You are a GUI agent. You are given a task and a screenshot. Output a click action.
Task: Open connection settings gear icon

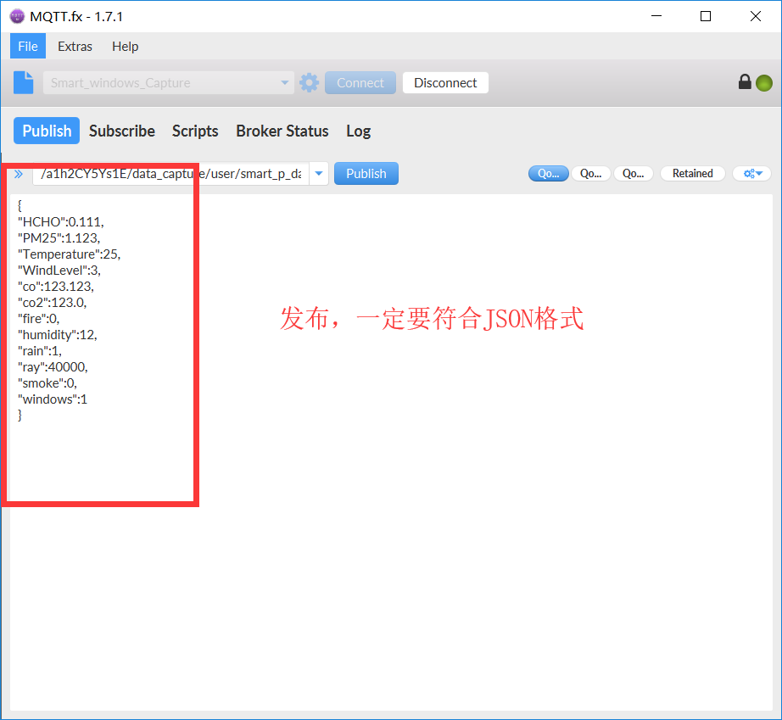pyautogui.click(x=309, y=83)
